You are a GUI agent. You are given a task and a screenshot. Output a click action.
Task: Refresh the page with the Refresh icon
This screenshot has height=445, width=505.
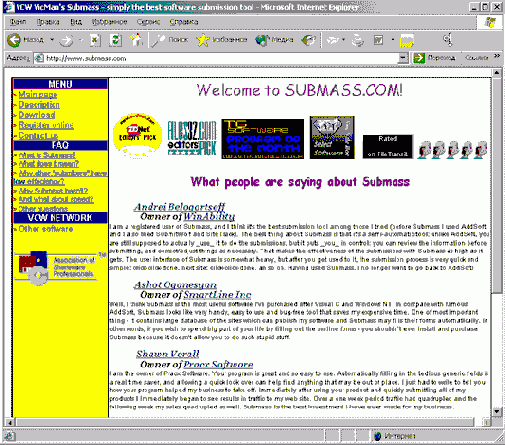tap(115, 40)
